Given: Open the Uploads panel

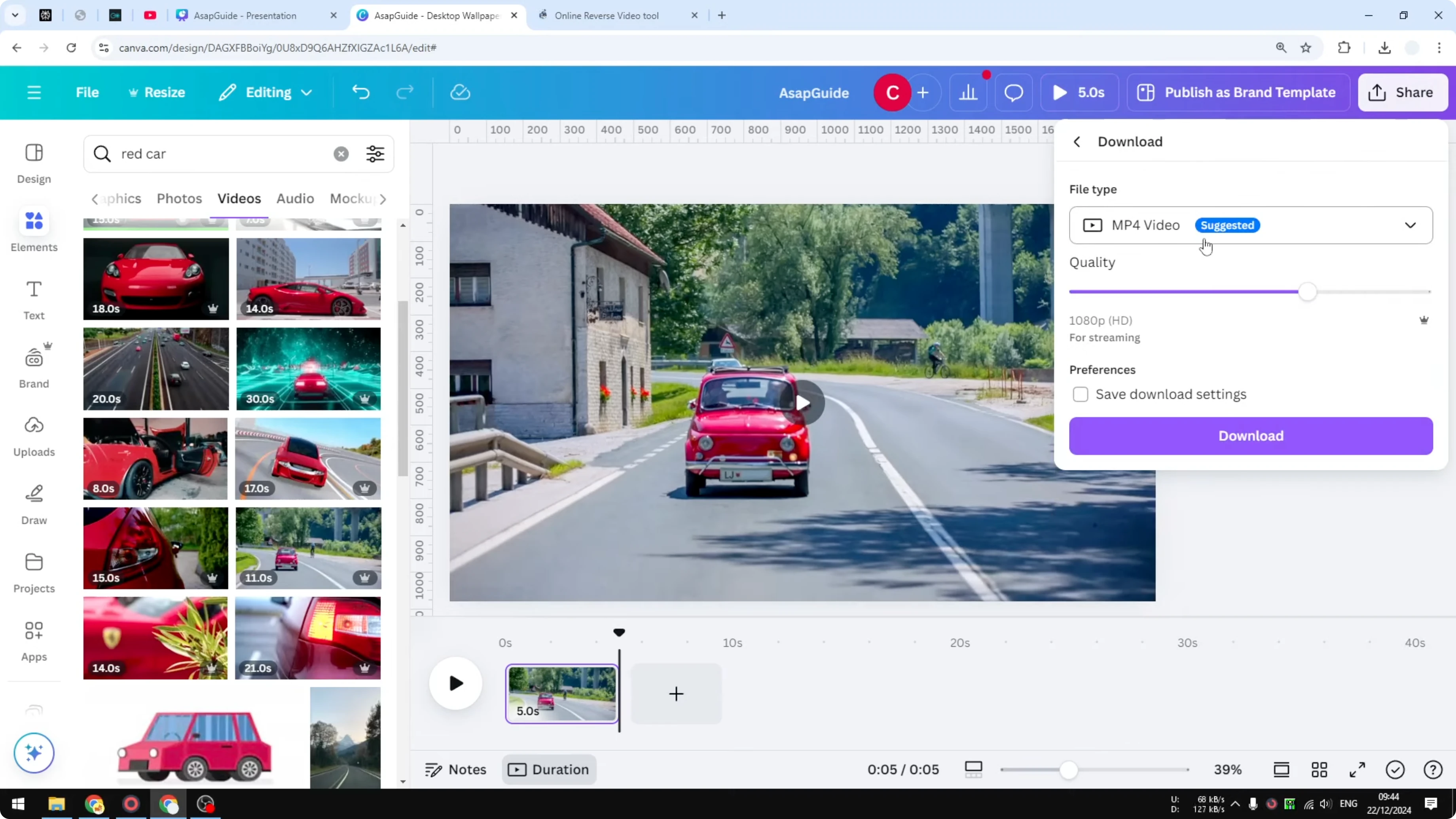Looking at the screenshot, I should [33, 435].
